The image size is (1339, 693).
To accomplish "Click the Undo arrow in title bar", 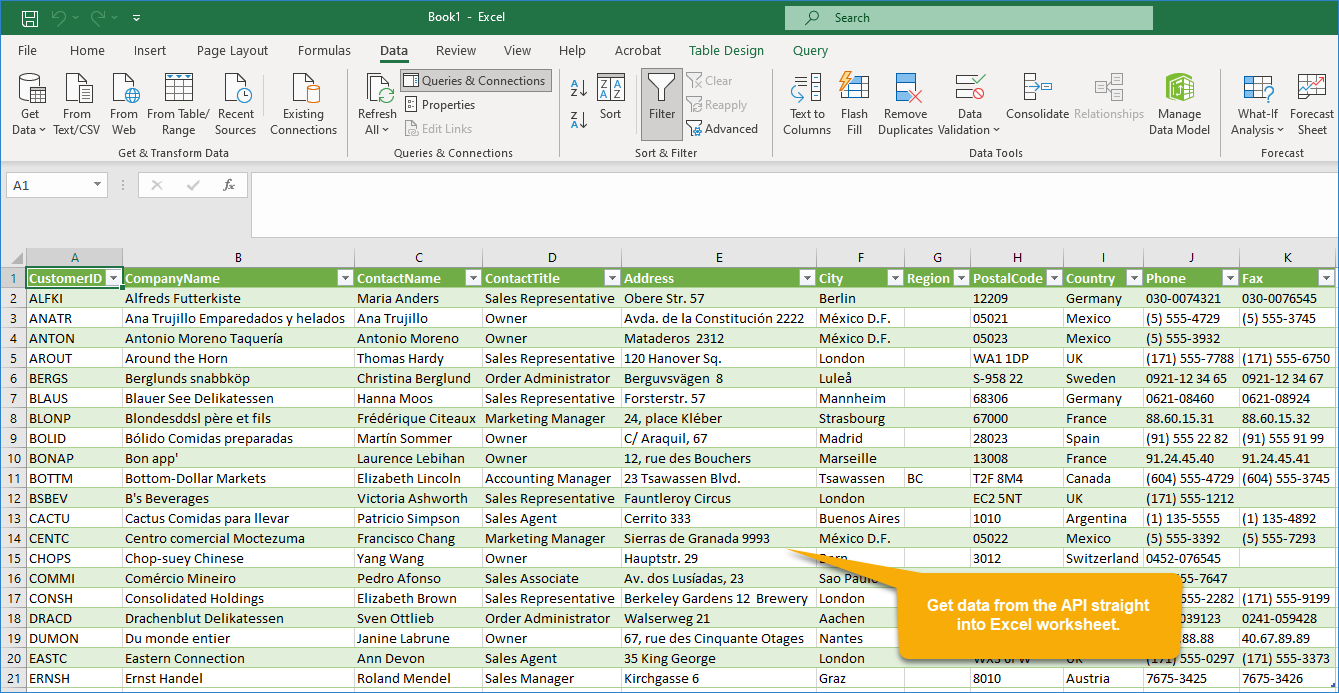I will click(59, 18).
